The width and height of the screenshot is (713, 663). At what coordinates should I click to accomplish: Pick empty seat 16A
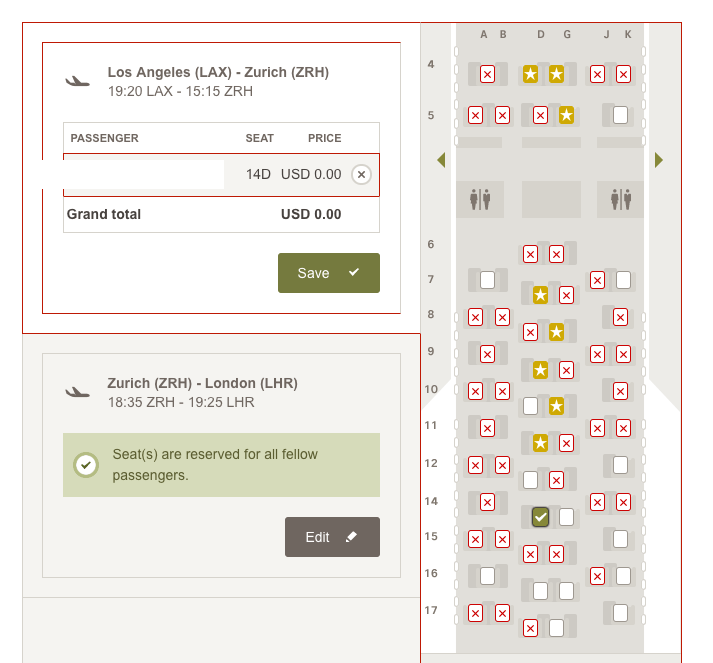tap(487, 576)
